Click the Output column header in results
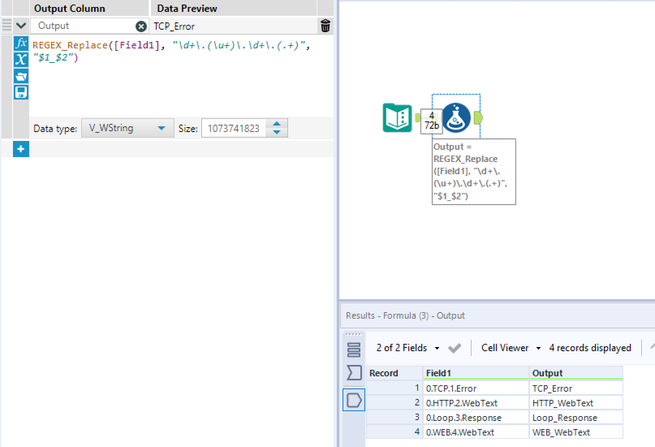Viewport: 655px width, 447px height. click(x=576, y=373)
